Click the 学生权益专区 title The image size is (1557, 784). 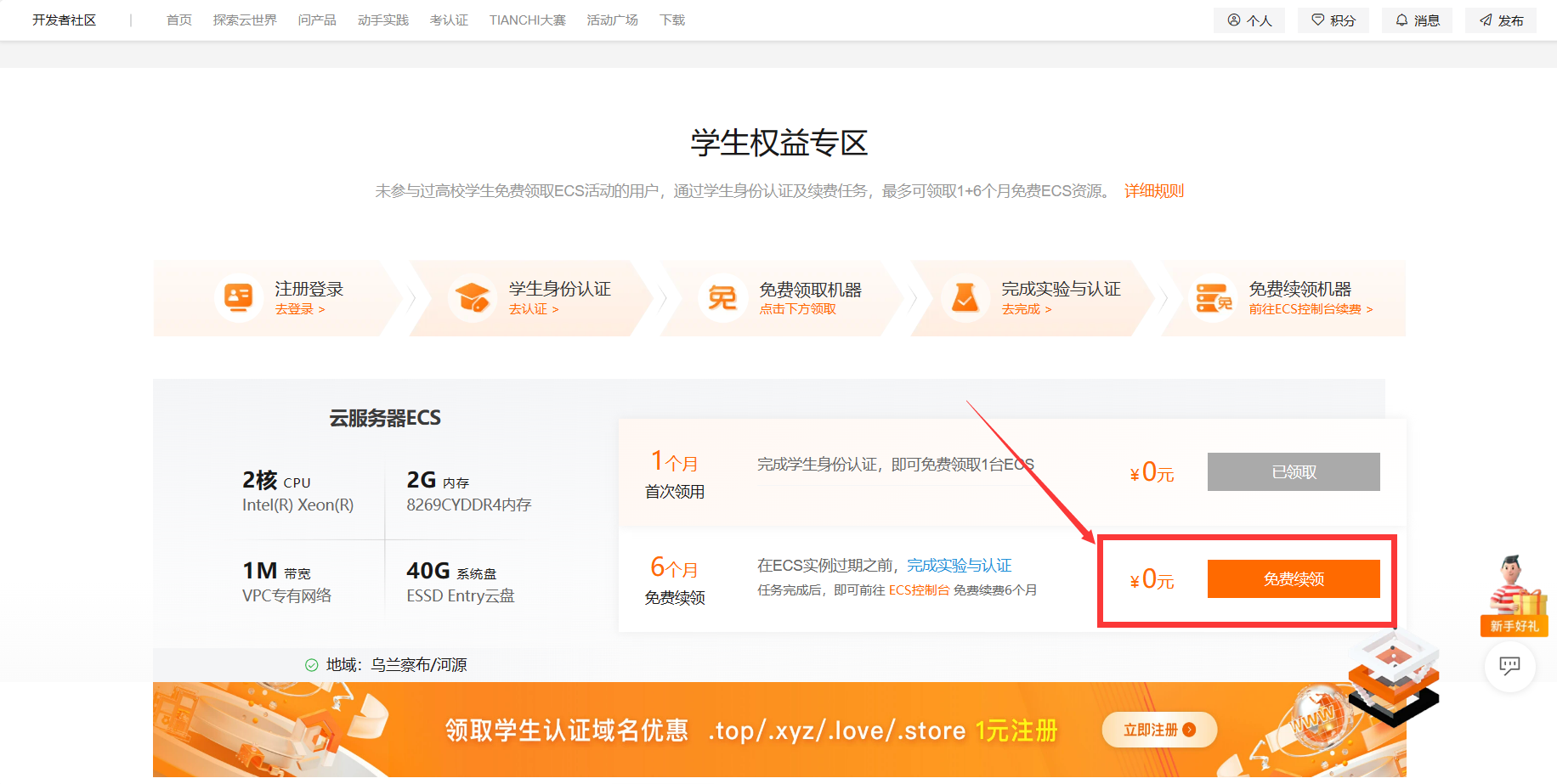779,143
